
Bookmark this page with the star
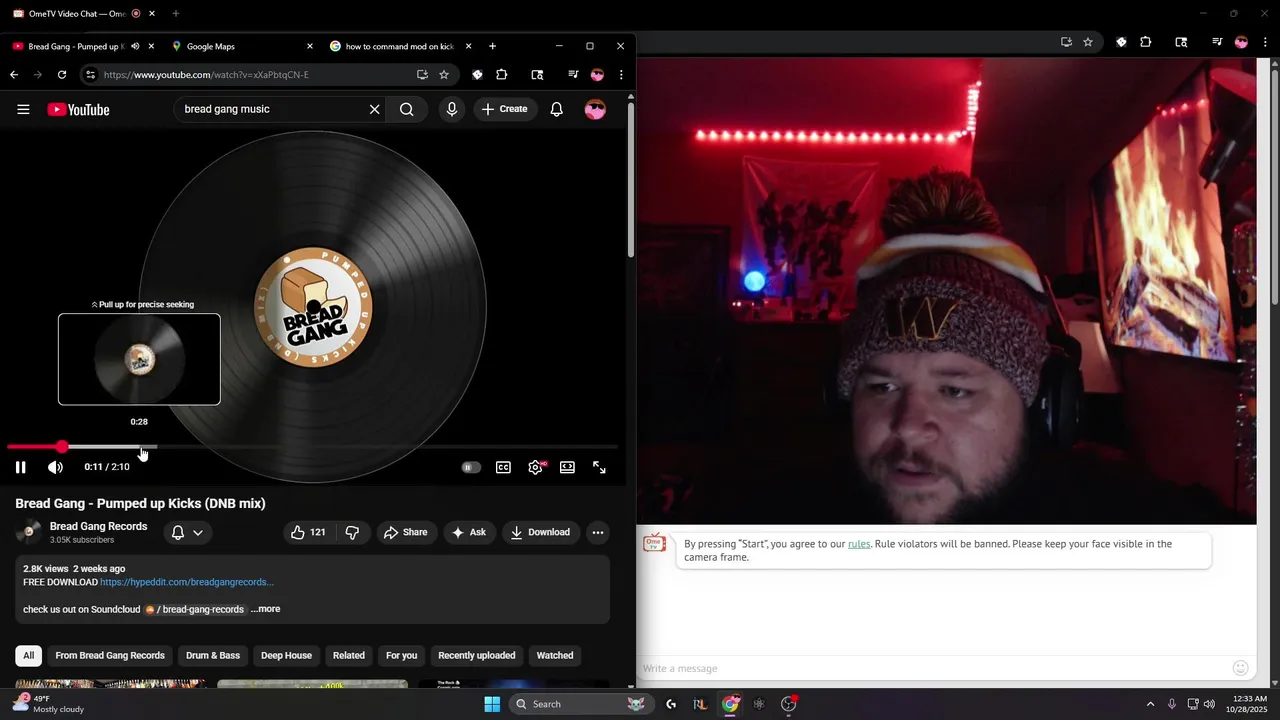tap(444, 75)
